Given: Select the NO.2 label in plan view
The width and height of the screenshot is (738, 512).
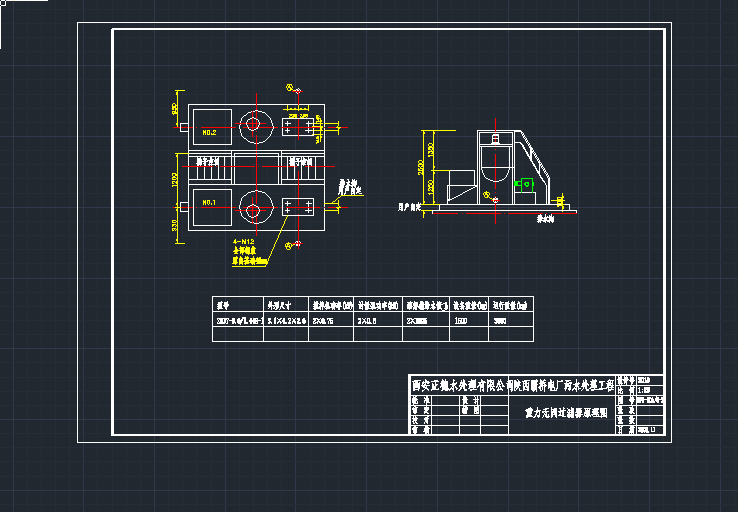Looking at the screenshot, I should (210, 132).
